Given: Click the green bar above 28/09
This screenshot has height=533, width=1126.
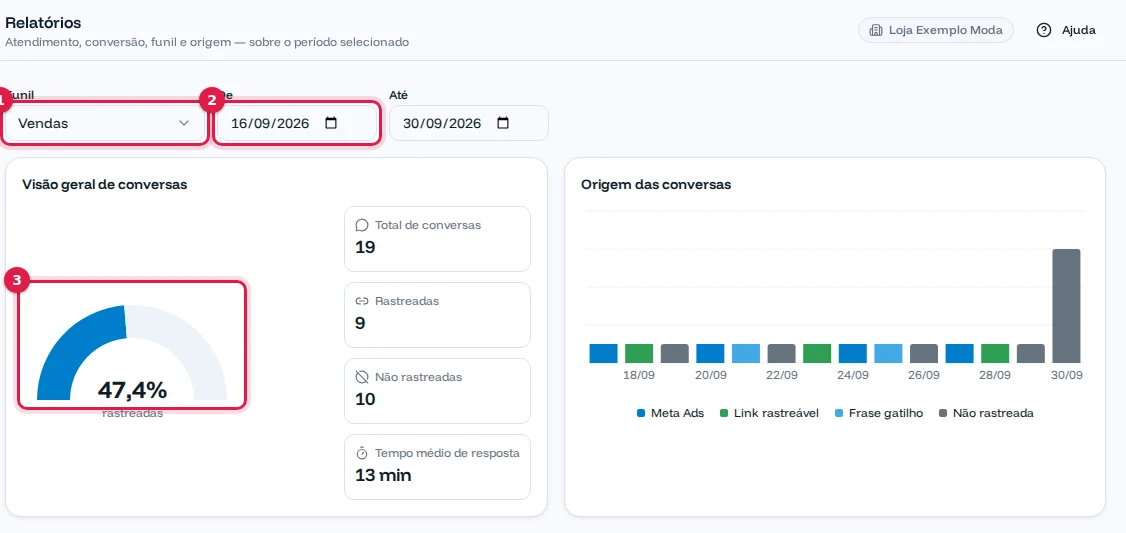Looking at the screenshot, I should (x=995, y=353).
